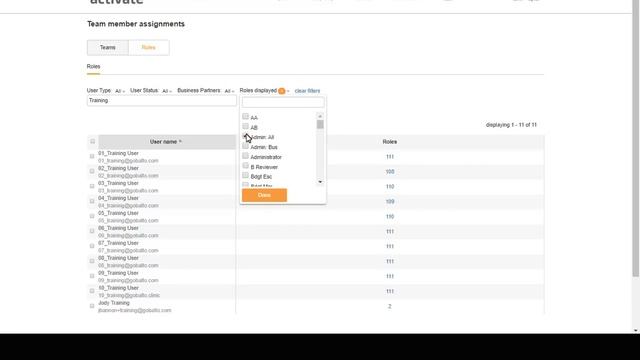
Task: Switch to the orange Roles tab button
Action: pos(149,47)
